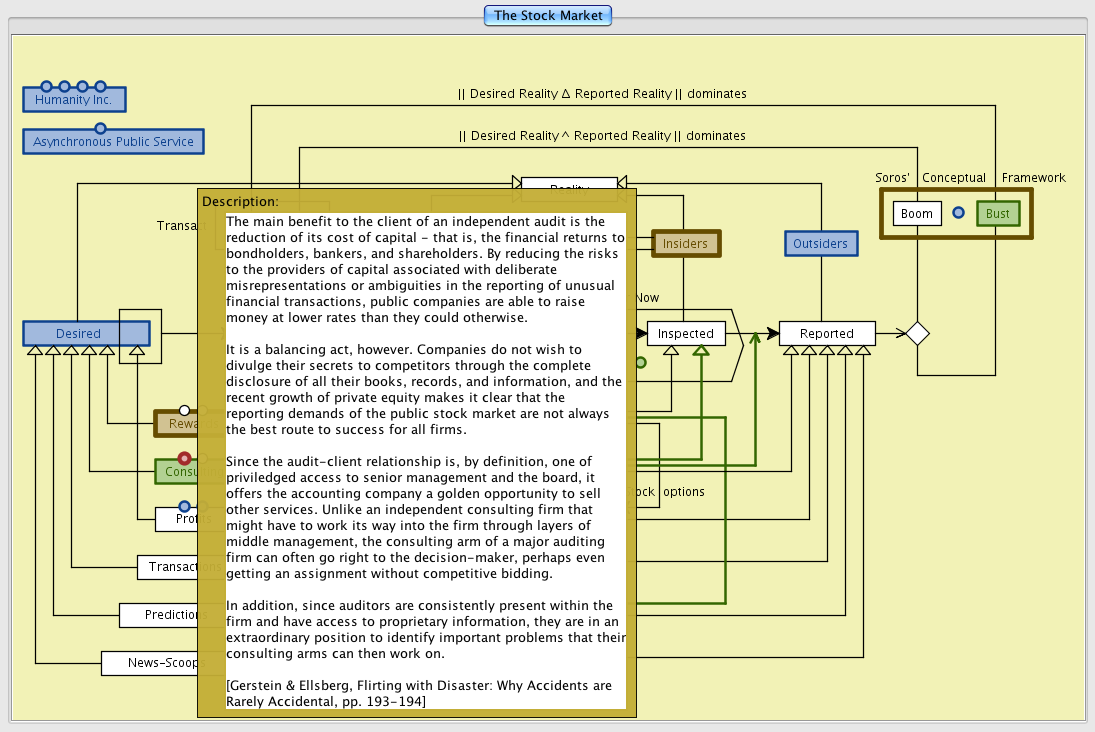
Task: Select the green Bust node
Action: pos(997,214)
